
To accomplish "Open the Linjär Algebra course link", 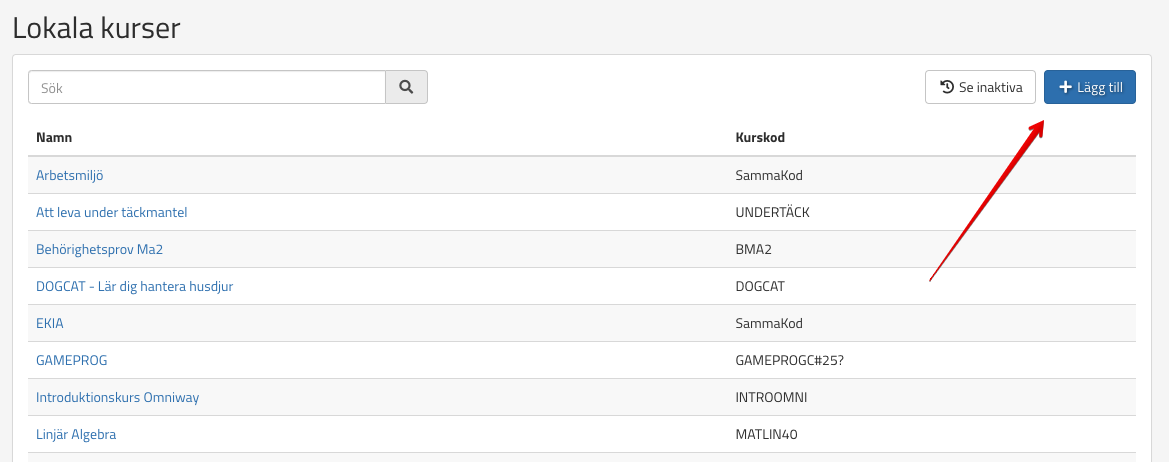I will [76, 434].
